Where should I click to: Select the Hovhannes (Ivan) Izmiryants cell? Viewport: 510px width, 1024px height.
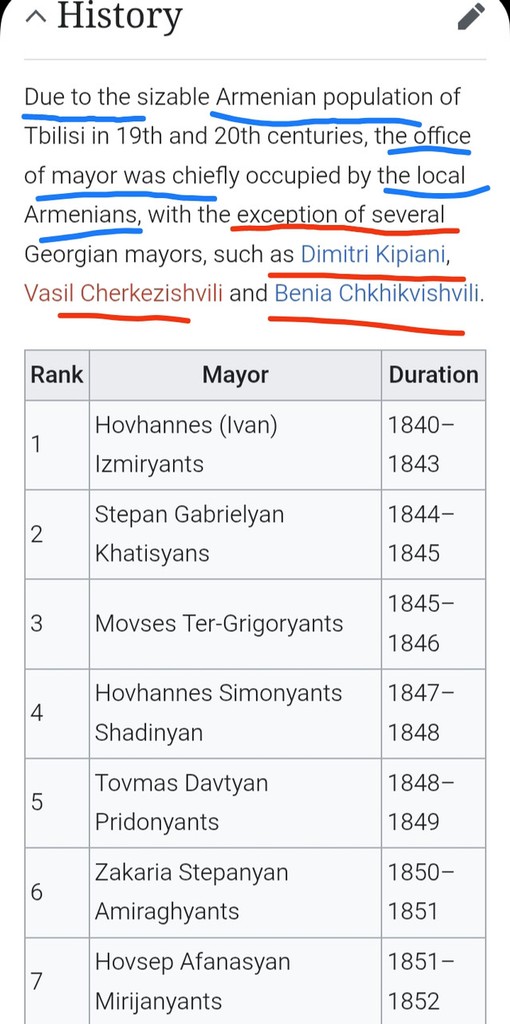coord(235,445)
